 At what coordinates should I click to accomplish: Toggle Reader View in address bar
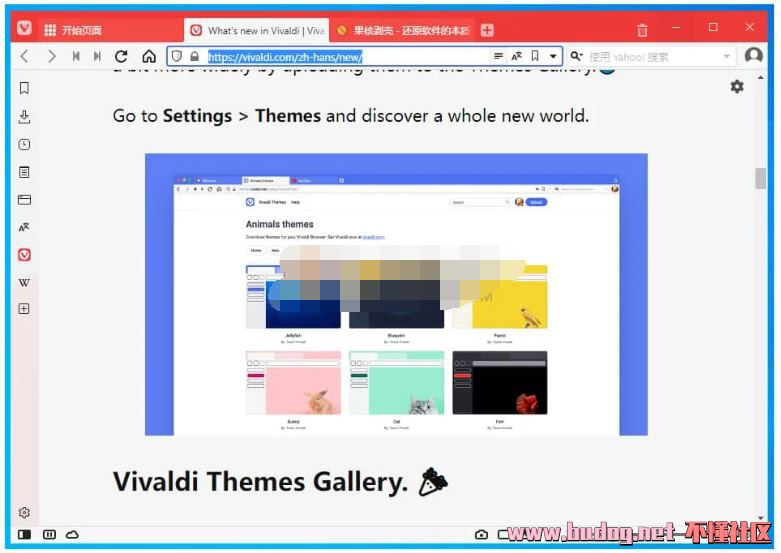(499, 57)
